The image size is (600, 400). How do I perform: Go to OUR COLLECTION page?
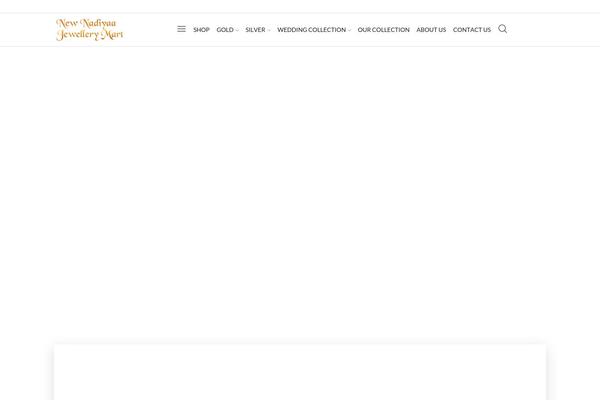click(383, 29)
